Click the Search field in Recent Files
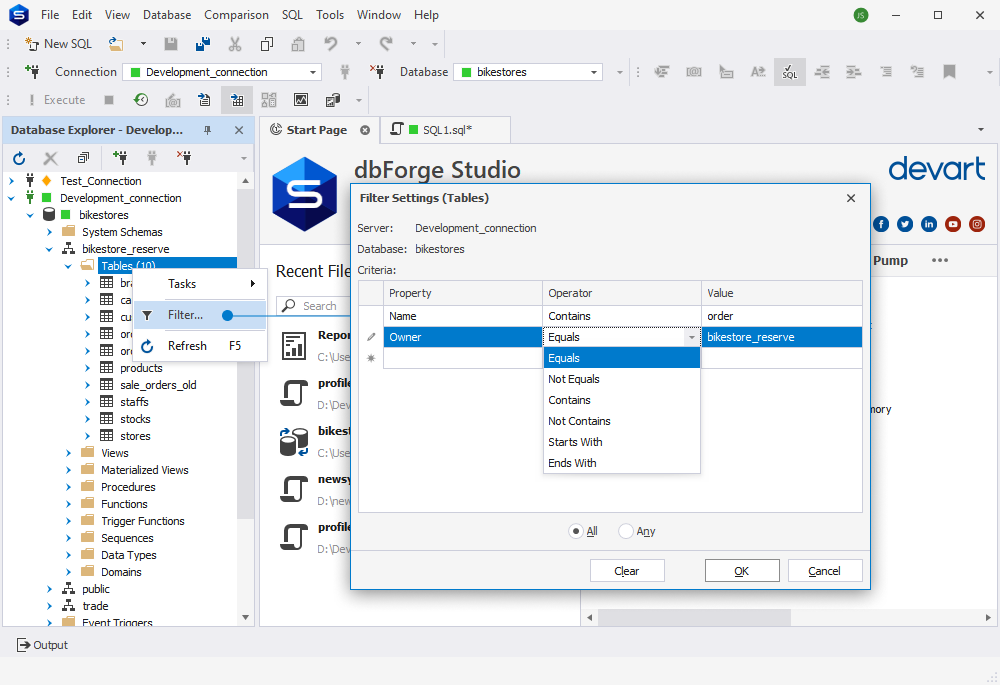The width and height of the screenshot is (1000, 685). [314, 306]
